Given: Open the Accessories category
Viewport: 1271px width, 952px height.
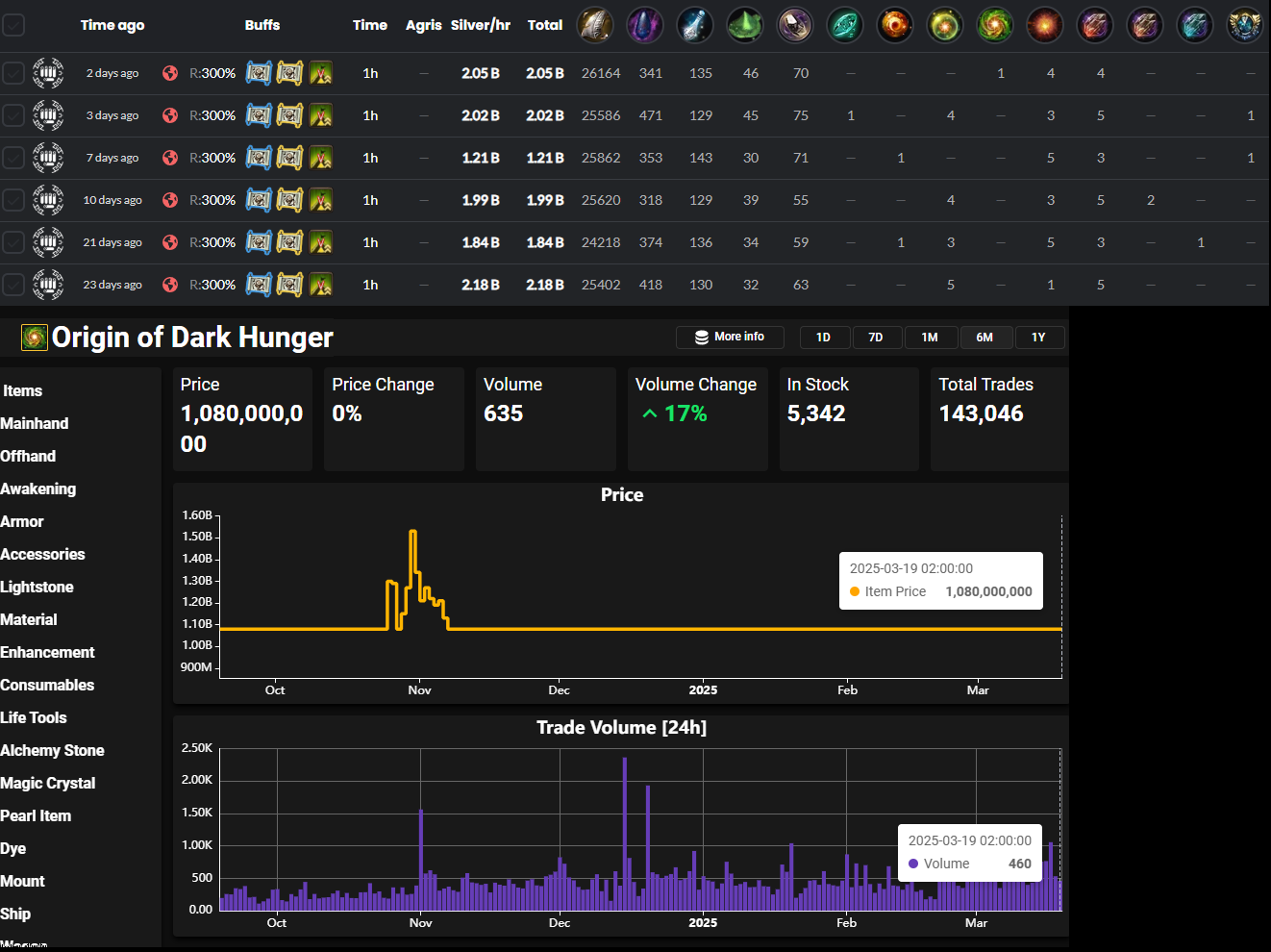Looking at the screenshot, I should click(x=42, y=555).
